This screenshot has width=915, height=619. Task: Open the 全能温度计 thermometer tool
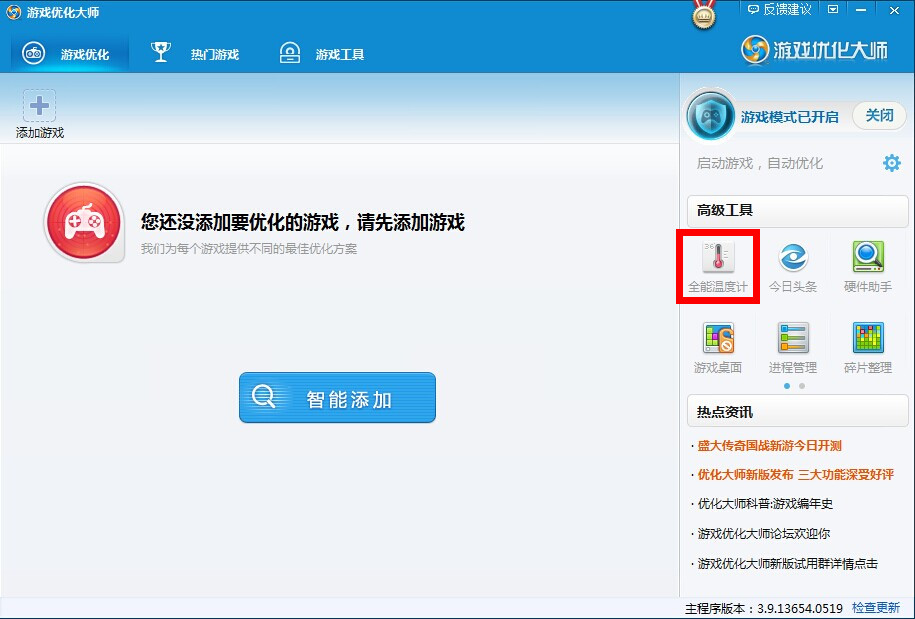(718, 267)
